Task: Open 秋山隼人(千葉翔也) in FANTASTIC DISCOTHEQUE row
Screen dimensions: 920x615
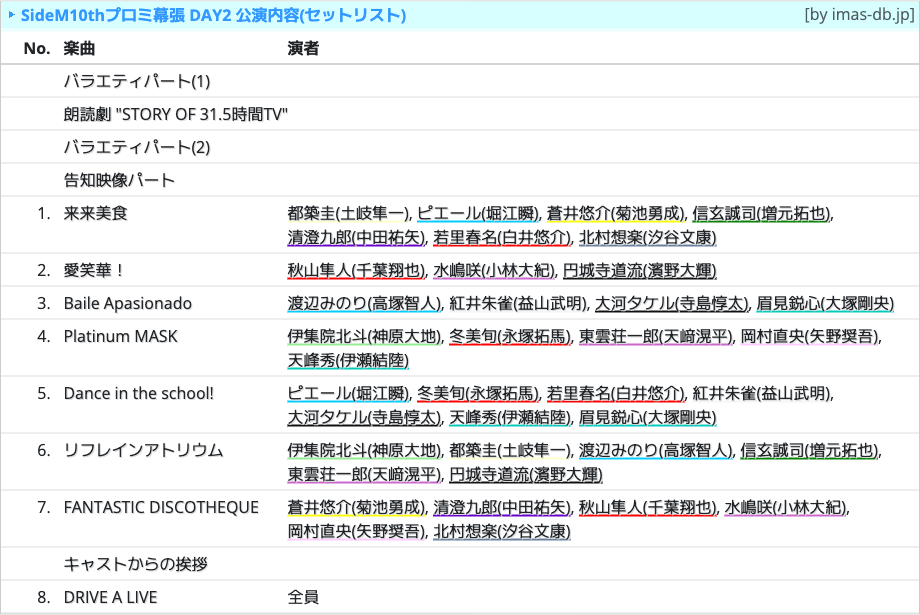Action: (x=648, y=507)
